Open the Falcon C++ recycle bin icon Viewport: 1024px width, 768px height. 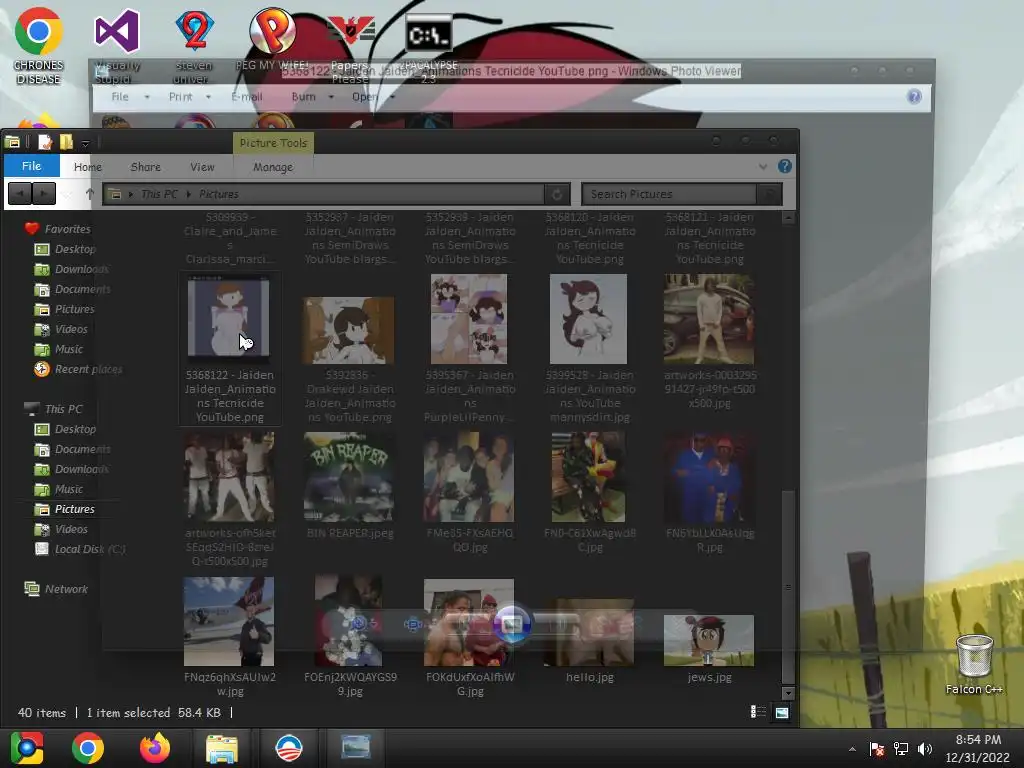(974, 664)
